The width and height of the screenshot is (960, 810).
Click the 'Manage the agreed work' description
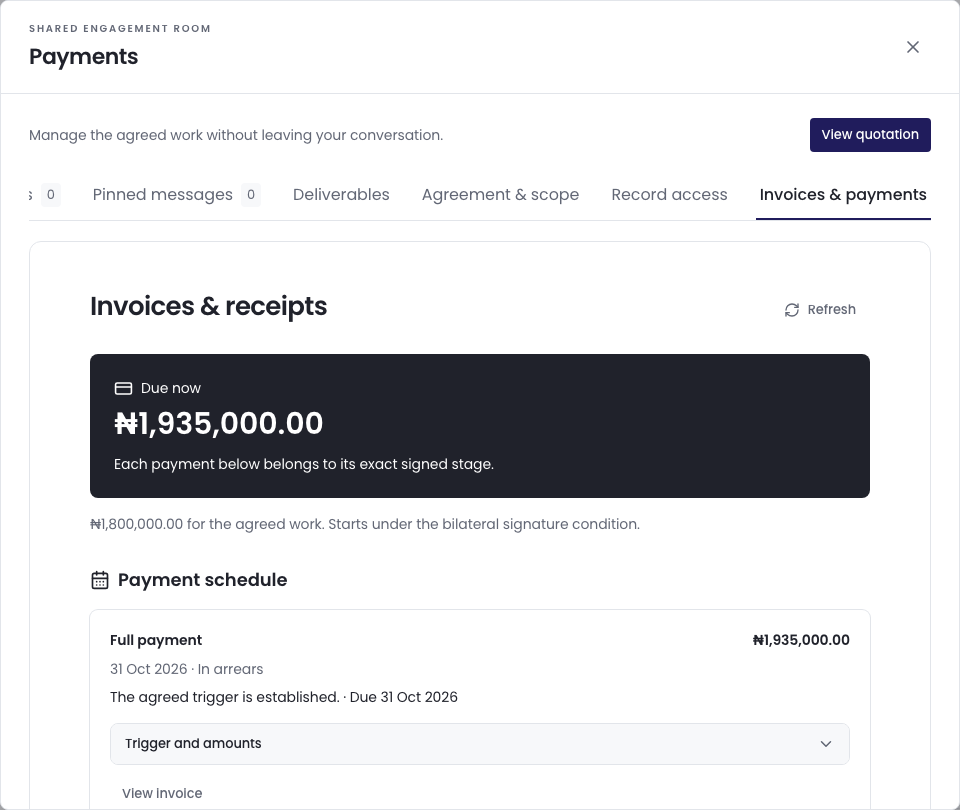point(236,135)
